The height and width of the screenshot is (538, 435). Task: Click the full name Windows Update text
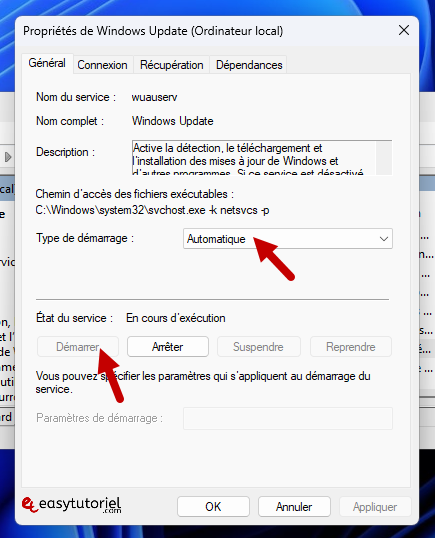point(173,121)
